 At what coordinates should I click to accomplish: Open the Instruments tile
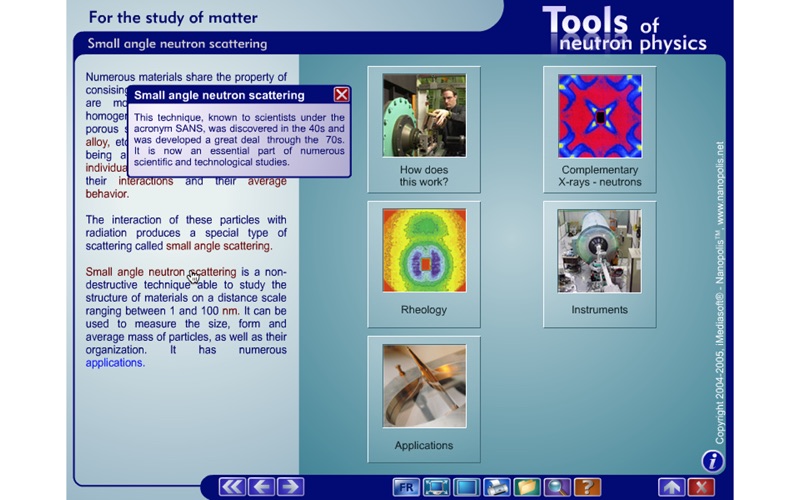pyautogui.click(x=599, y=264)
